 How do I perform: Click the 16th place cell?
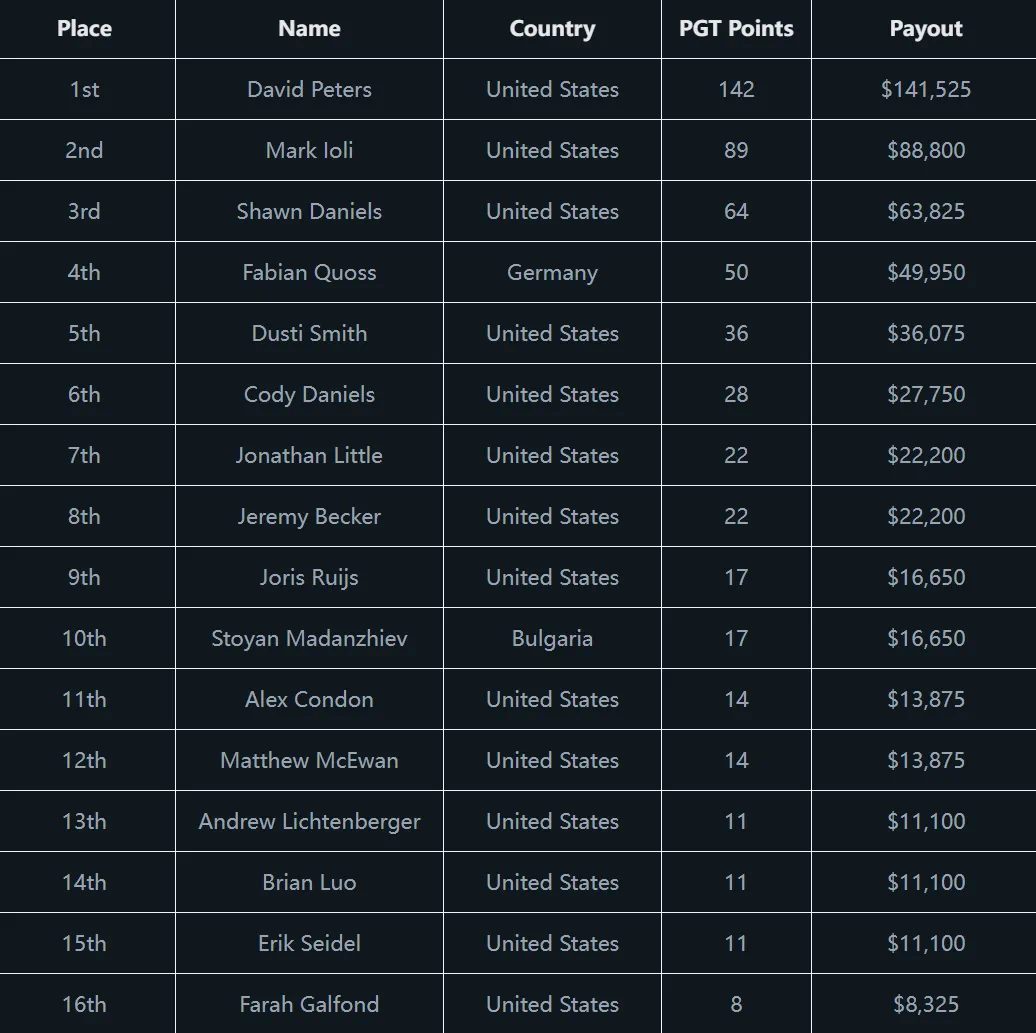pyautogui.click(x=84, y=1004)
